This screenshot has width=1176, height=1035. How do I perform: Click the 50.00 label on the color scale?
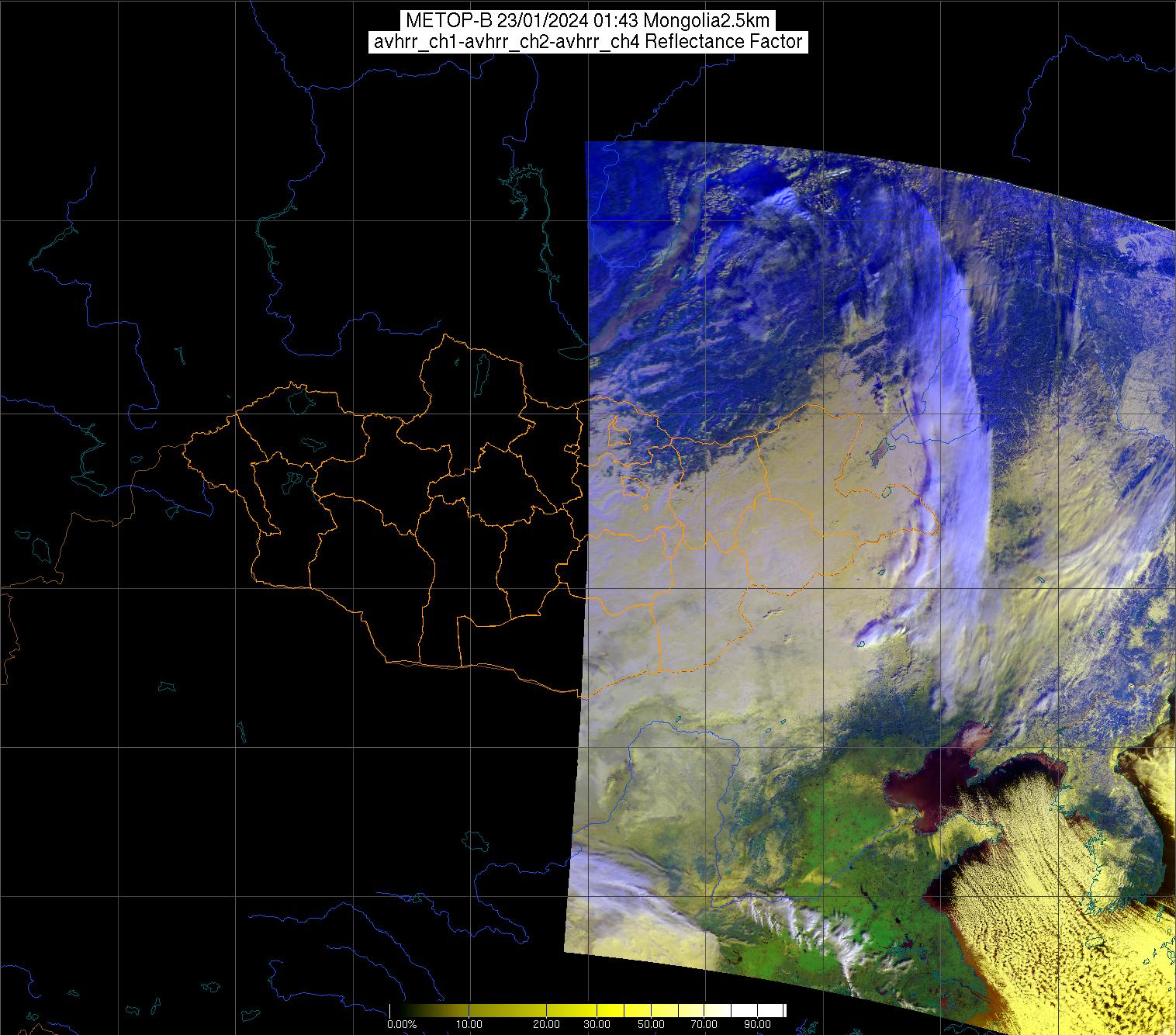652,1025
